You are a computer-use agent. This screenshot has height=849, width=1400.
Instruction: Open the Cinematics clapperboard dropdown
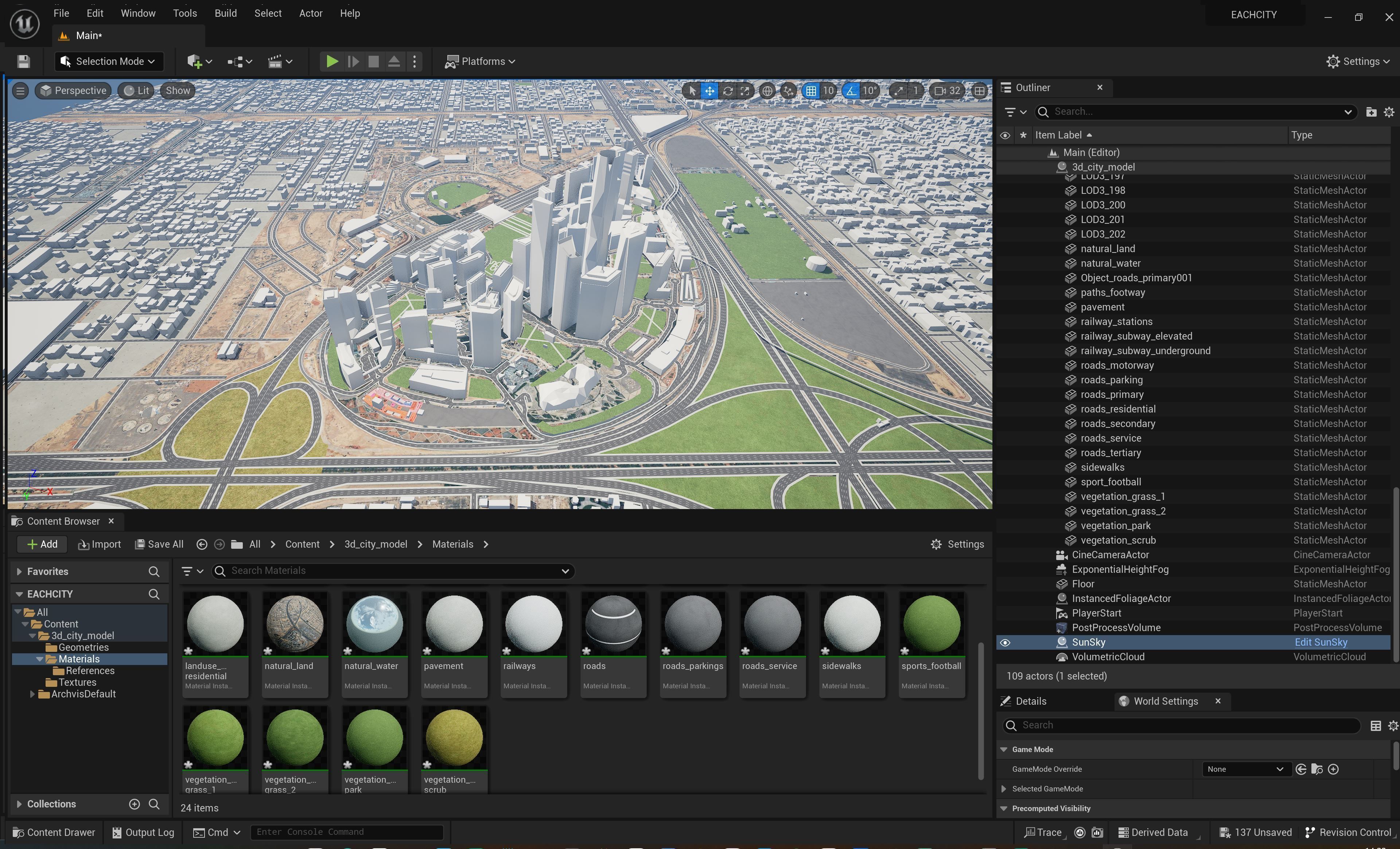point(280,61)
